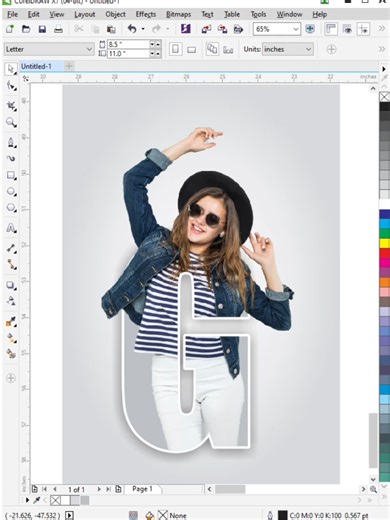Screen dimensions: 390x520
Task: Select the Pick tool
Action: click(x=11, y=69)
